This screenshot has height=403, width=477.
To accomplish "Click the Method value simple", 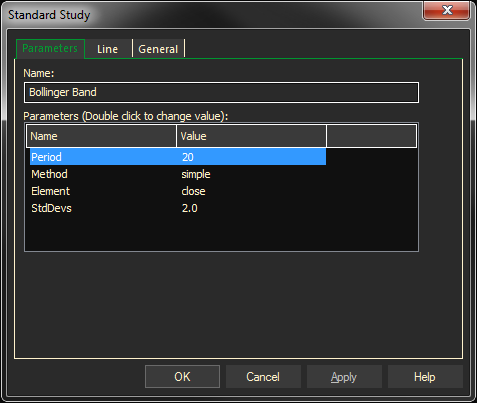I will (196, 174).
